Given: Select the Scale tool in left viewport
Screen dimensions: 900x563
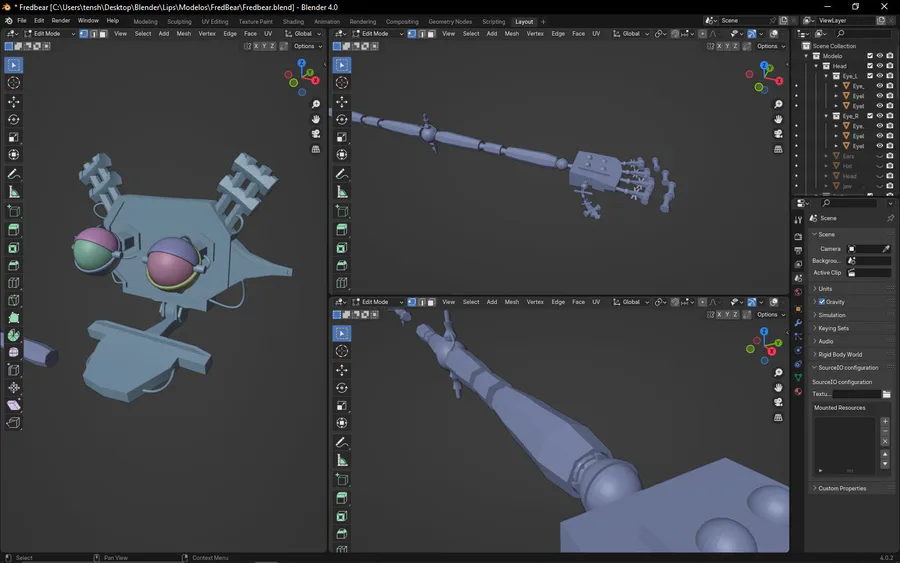Looking at the screenshot, I should tap(14, 137).
